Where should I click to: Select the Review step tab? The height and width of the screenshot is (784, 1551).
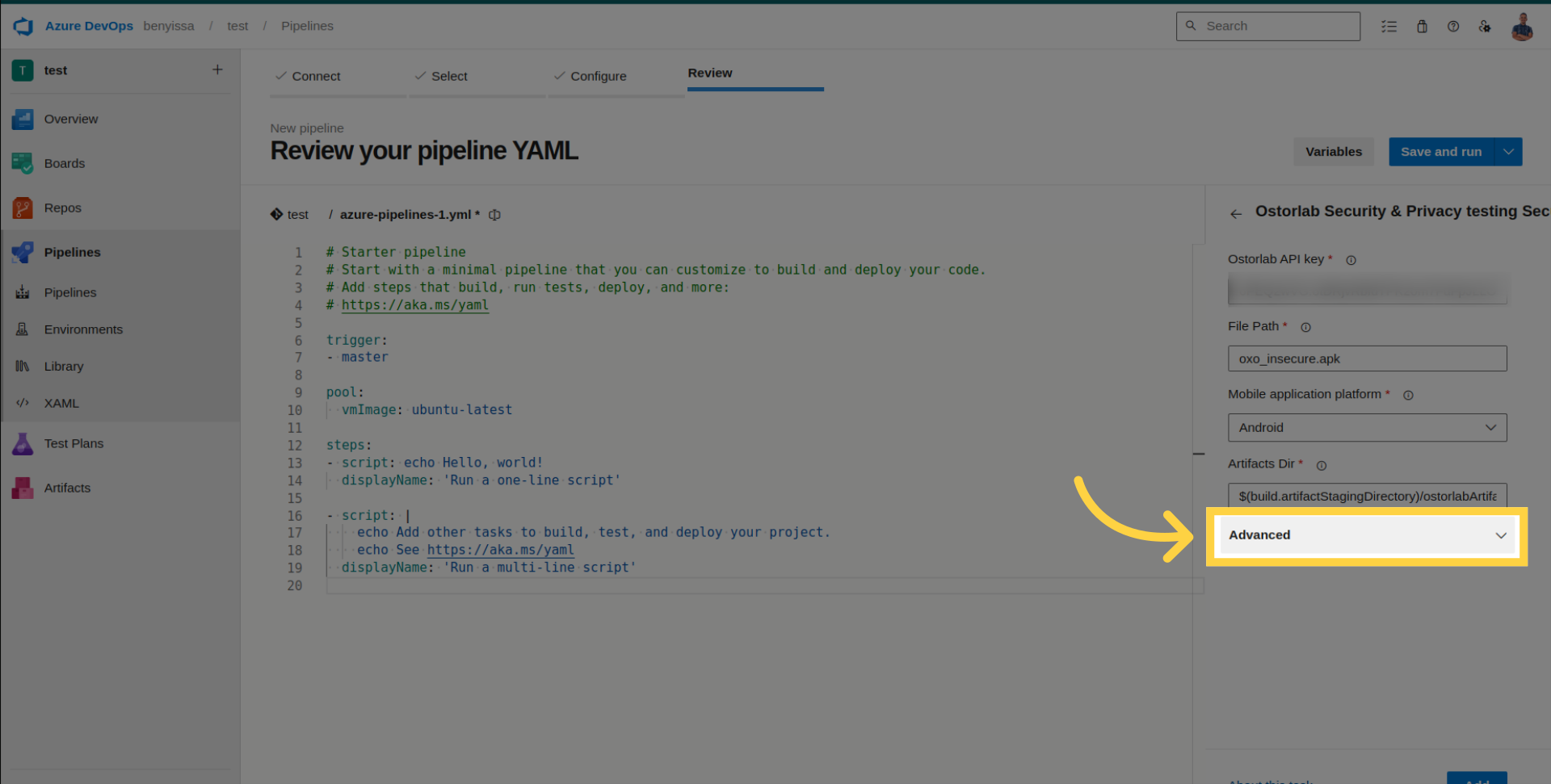(710, 73)
